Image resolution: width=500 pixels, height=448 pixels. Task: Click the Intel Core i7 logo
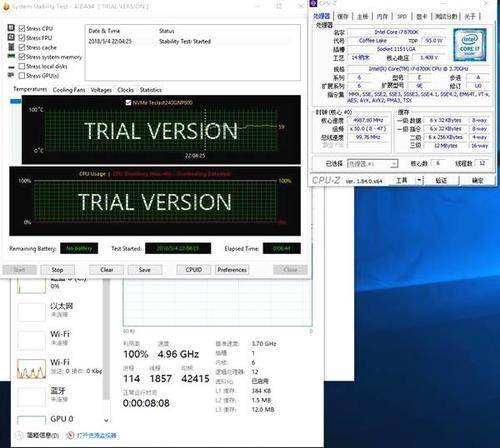coord(469,45)
